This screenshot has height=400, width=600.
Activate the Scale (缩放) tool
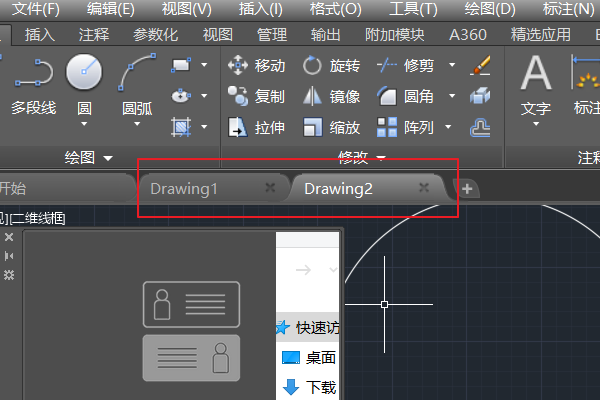331,127
